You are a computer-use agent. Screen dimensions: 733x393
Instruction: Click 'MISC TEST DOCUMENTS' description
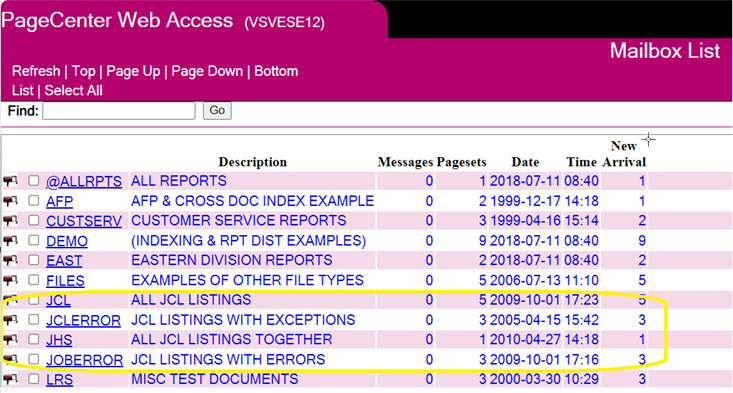pos(214,379)
